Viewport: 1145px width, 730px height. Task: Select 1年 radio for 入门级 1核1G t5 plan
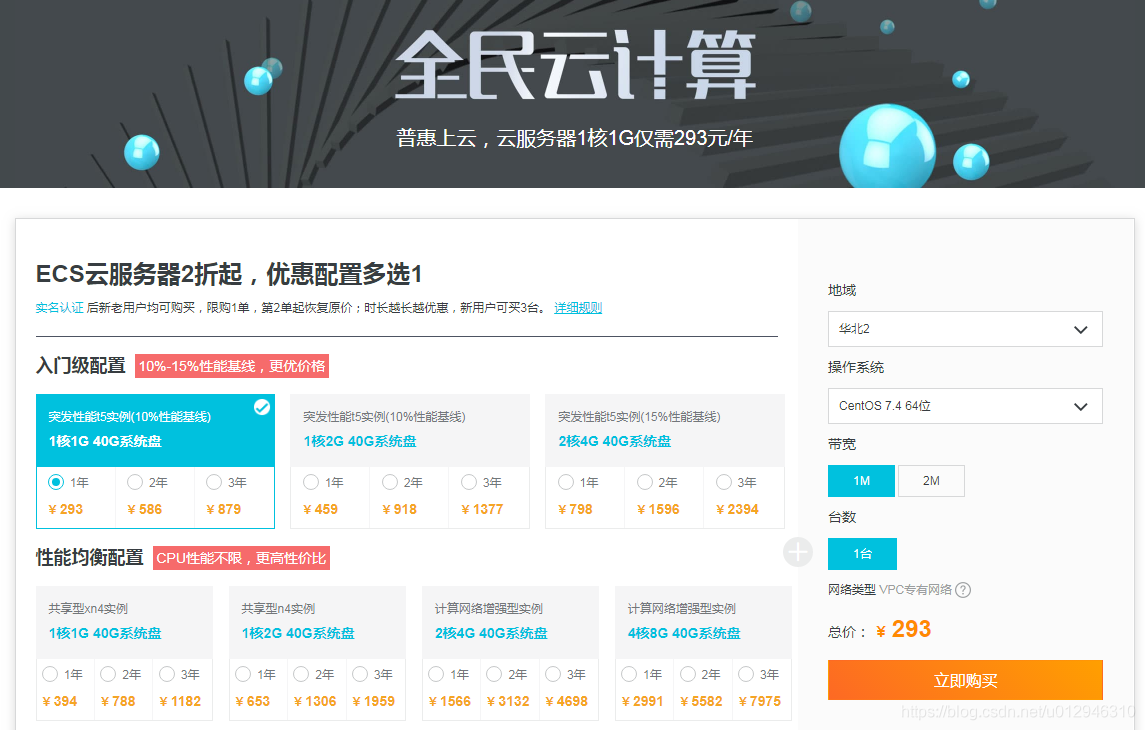[55, 482]
